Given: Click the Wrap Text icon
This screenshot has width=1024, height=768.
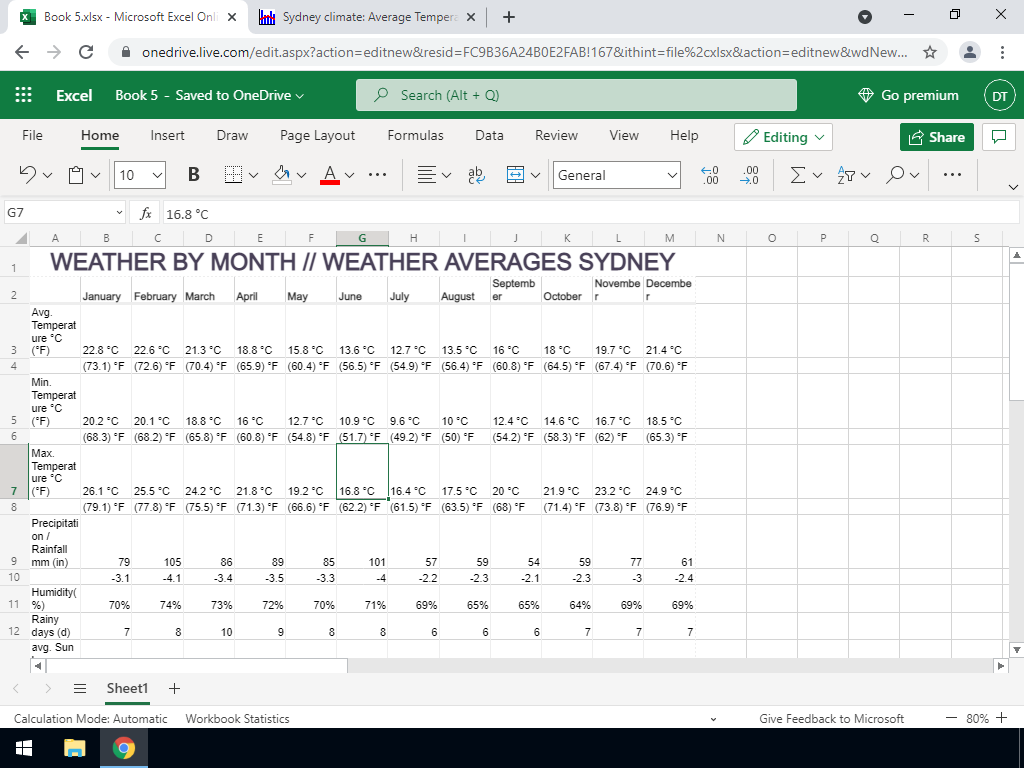Looking at the screenshot, I should pyautogui.click(x=476, y=175).
